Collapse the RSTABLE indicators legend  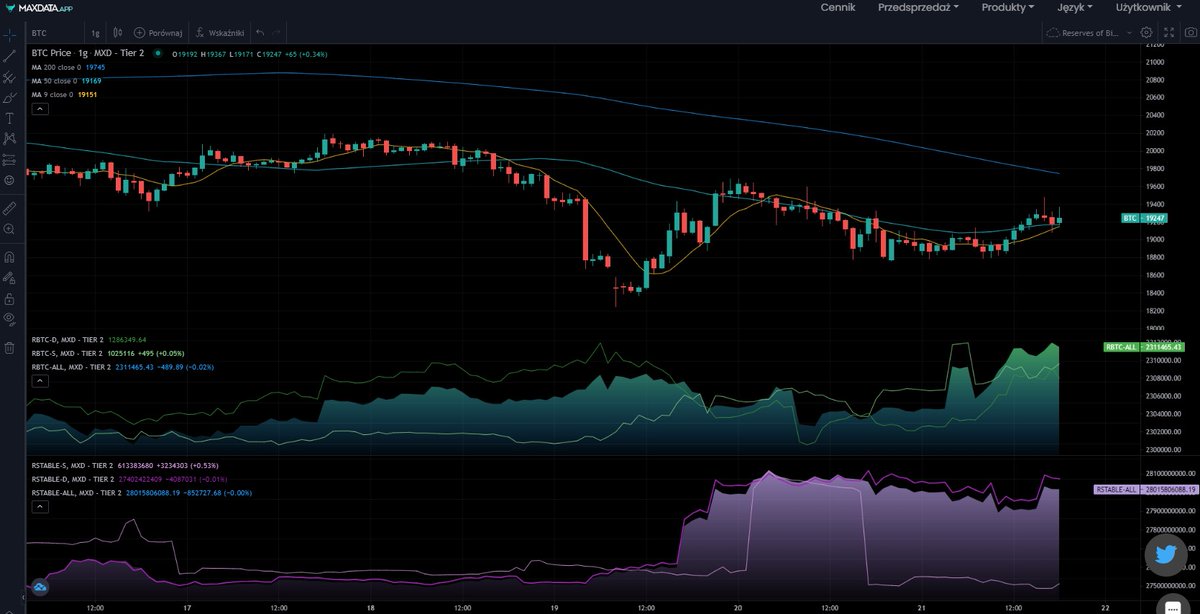39,506
